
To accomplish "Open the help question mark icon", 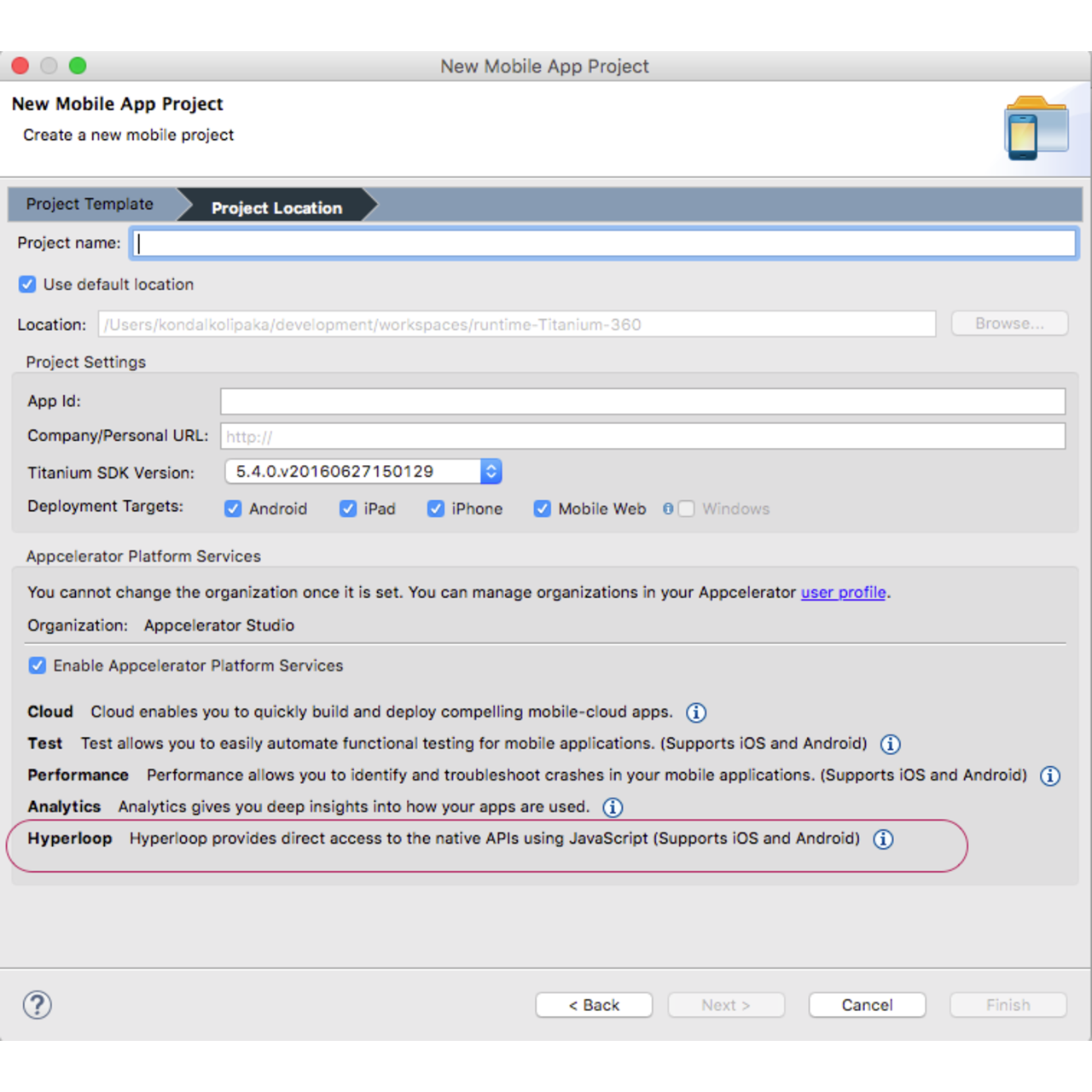I will pos(37,1005).
